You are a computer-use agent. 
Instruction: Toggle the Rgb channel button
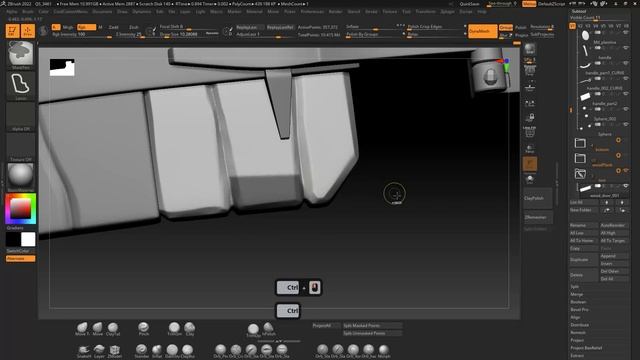coord(87,27)
